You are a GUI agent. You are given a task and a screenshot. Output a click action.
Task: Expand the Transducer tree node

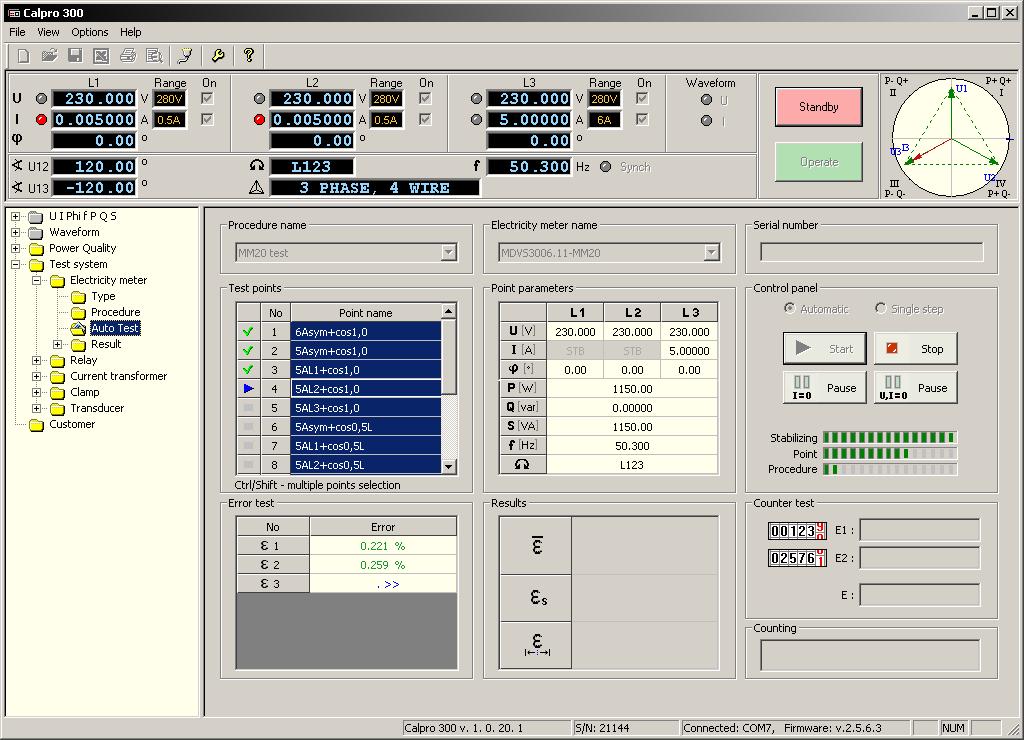click(x=37, y=408)
